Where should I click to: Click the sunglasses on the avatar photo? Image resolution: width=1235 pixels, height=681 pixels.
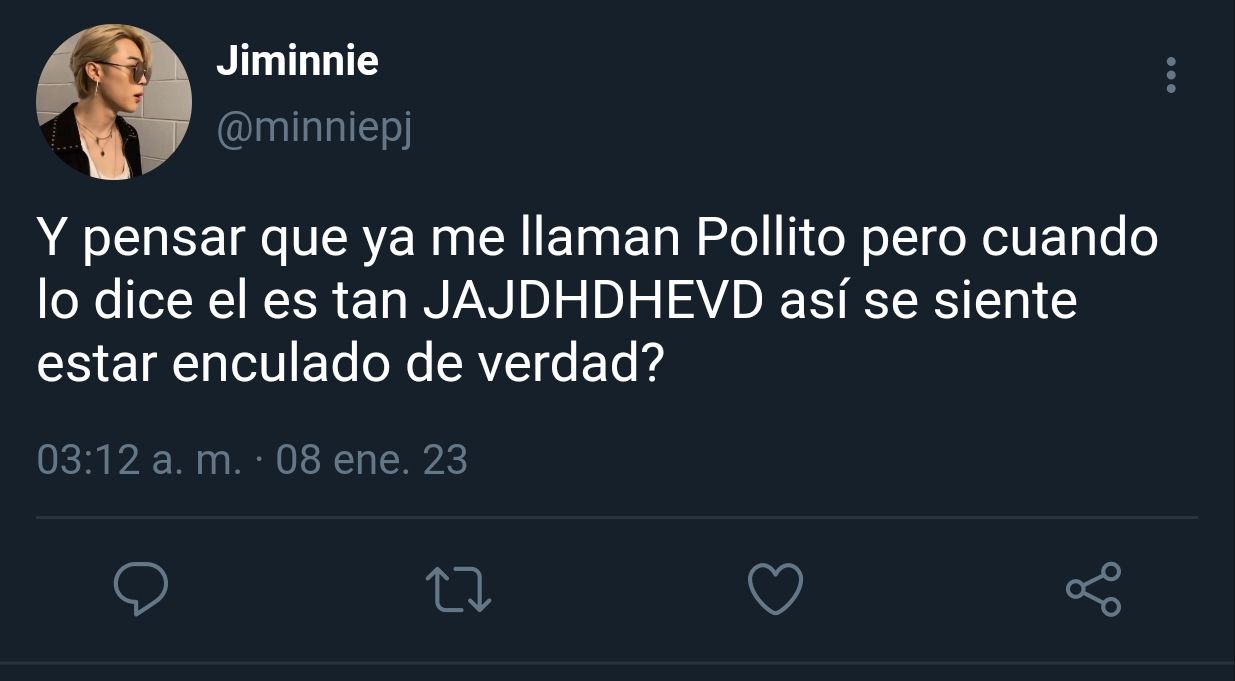(126, 71)
